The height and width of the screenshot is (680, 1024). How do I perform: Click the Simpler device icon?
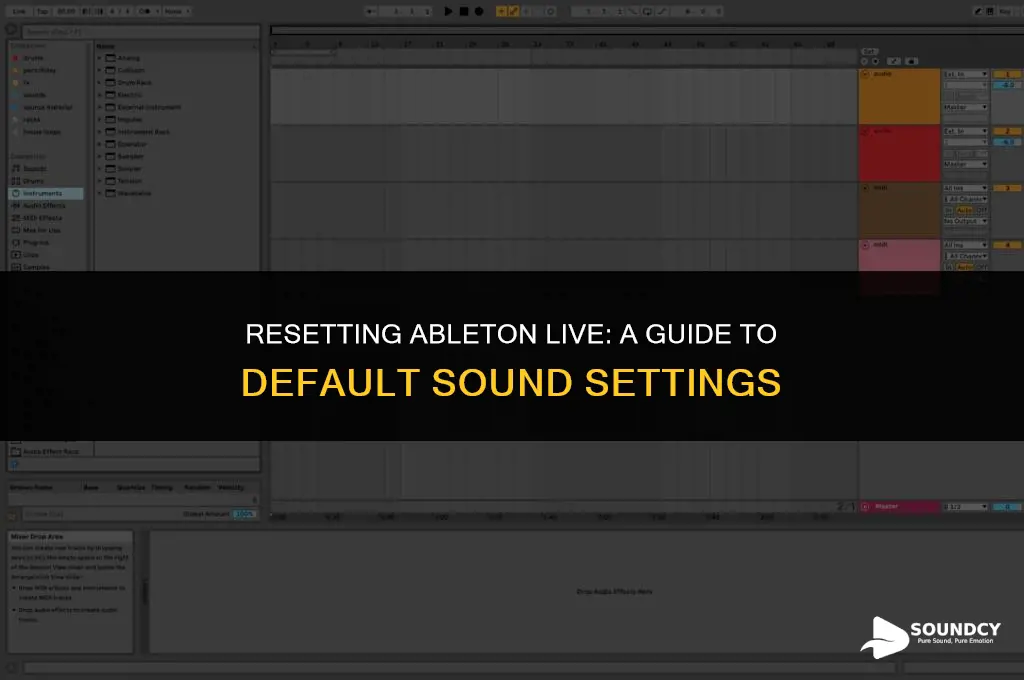pyautogui.click(x=110, y=169)
